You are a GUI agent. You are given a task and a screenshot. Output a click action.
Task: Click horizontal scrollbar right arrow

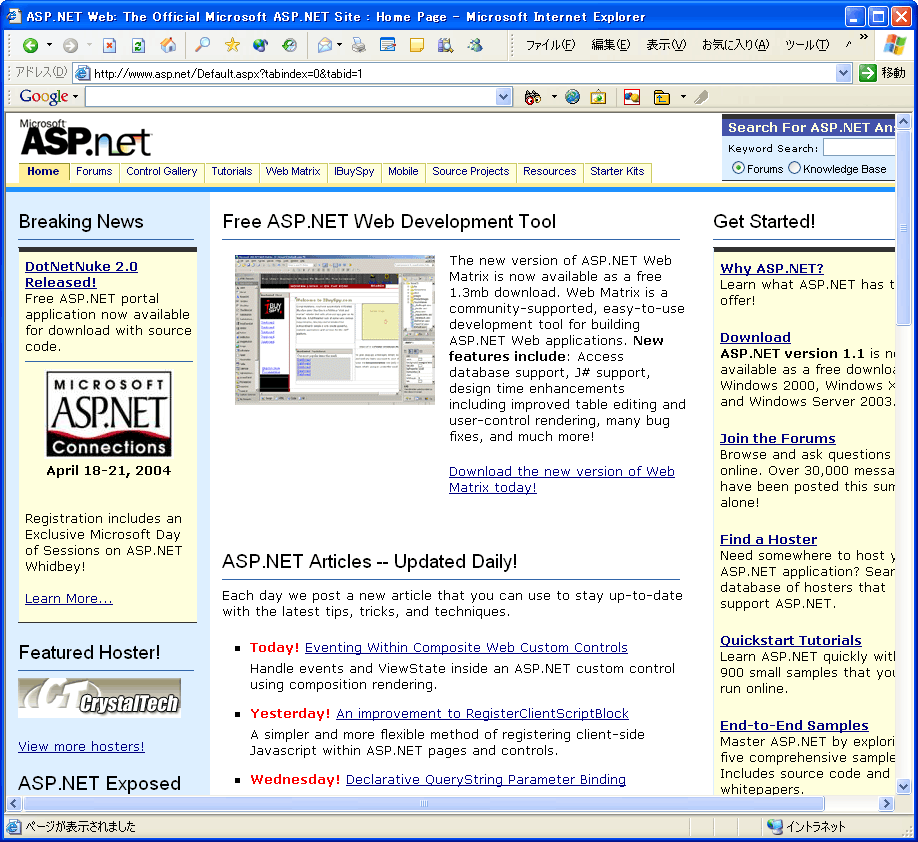(x=887, y=803)
